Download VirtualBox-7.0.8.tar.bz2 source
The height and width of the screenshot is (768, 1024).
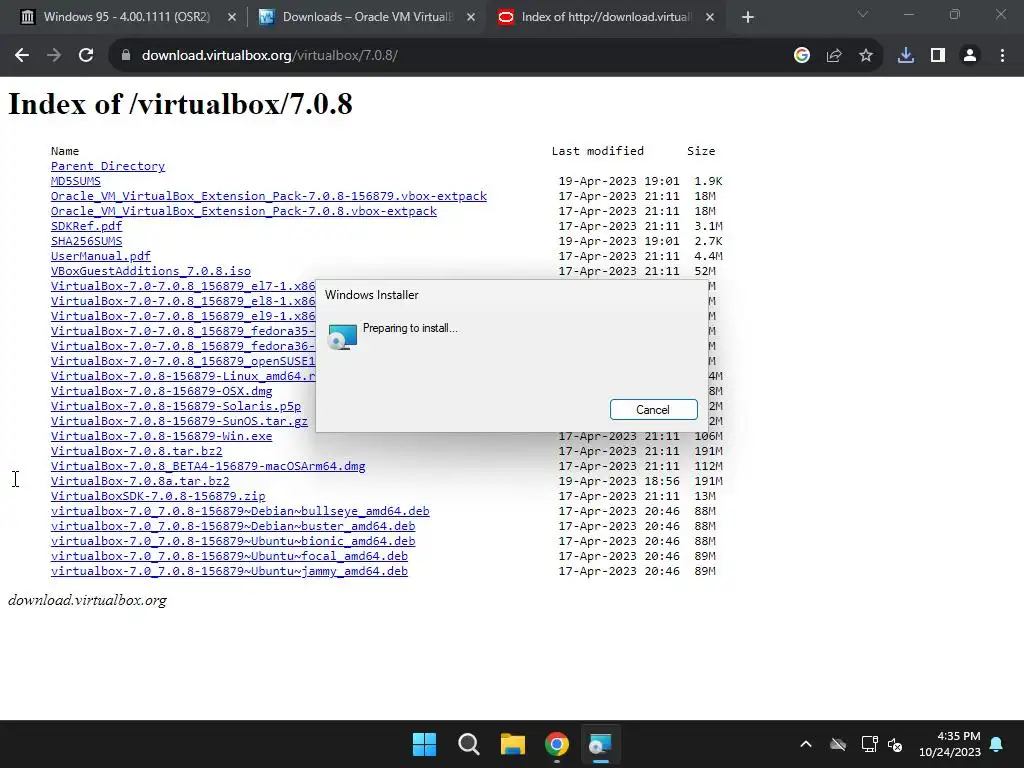pyautogui.click(x=136, y=451)
